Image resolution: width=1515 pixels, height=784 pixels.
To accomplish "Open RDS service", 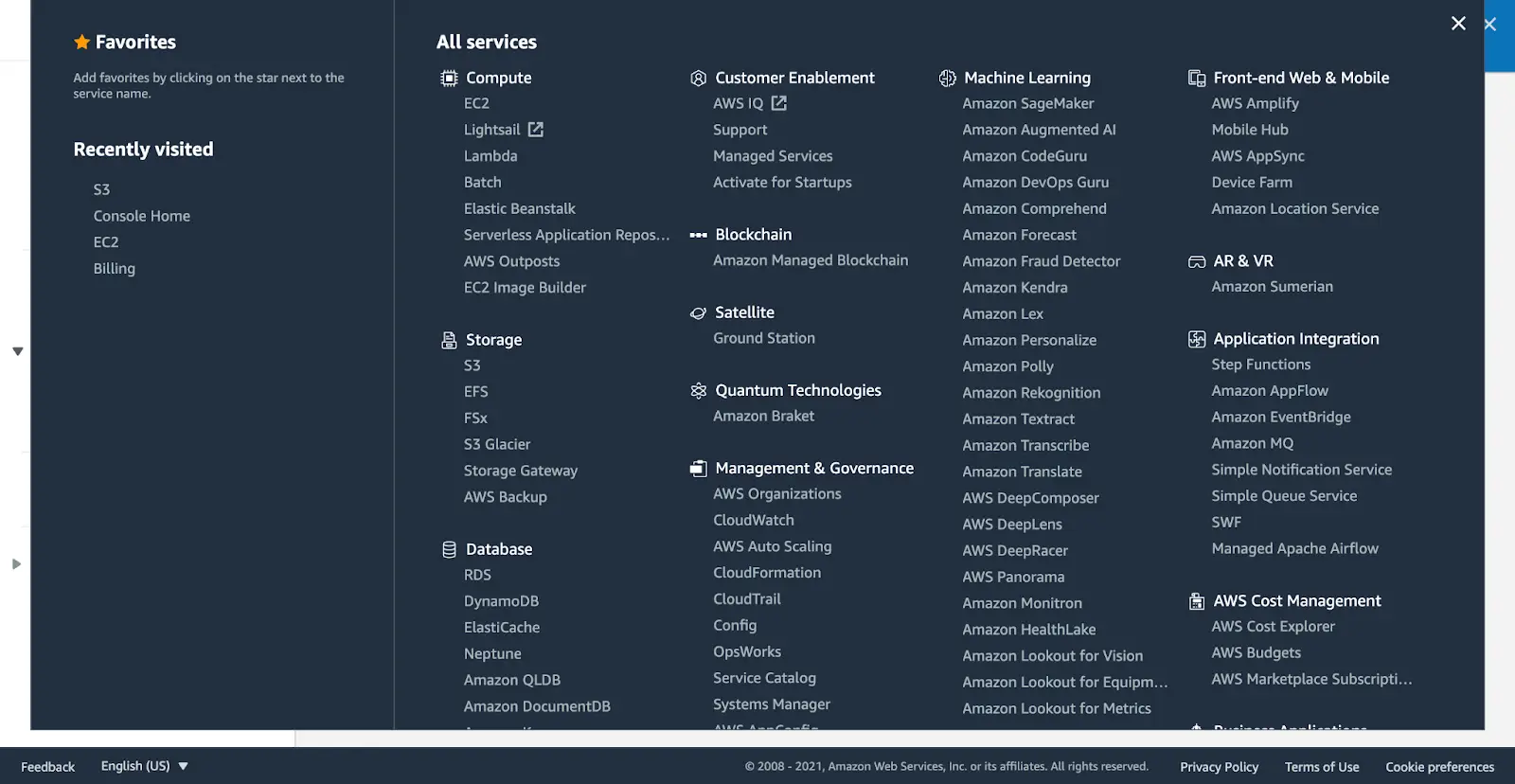I will point(477,575).
